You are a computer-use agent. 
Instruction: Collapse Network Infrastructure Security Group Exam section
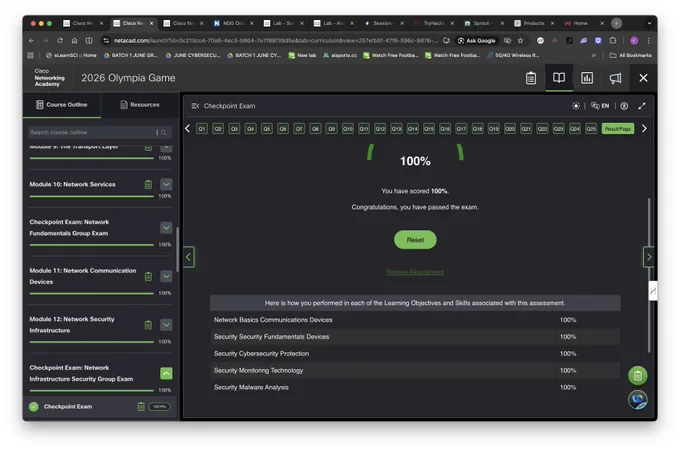(166, 373)
